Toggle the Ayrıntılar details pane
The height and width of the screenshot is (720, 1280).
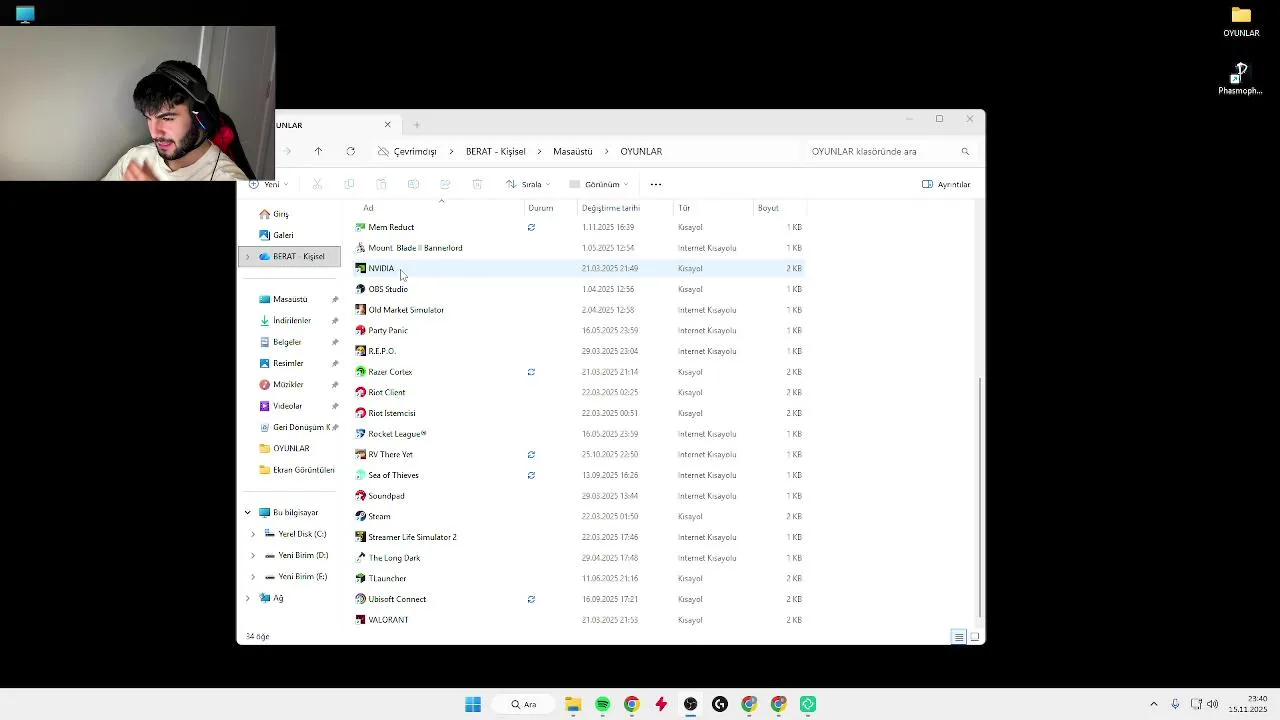(x=946, y=184)
